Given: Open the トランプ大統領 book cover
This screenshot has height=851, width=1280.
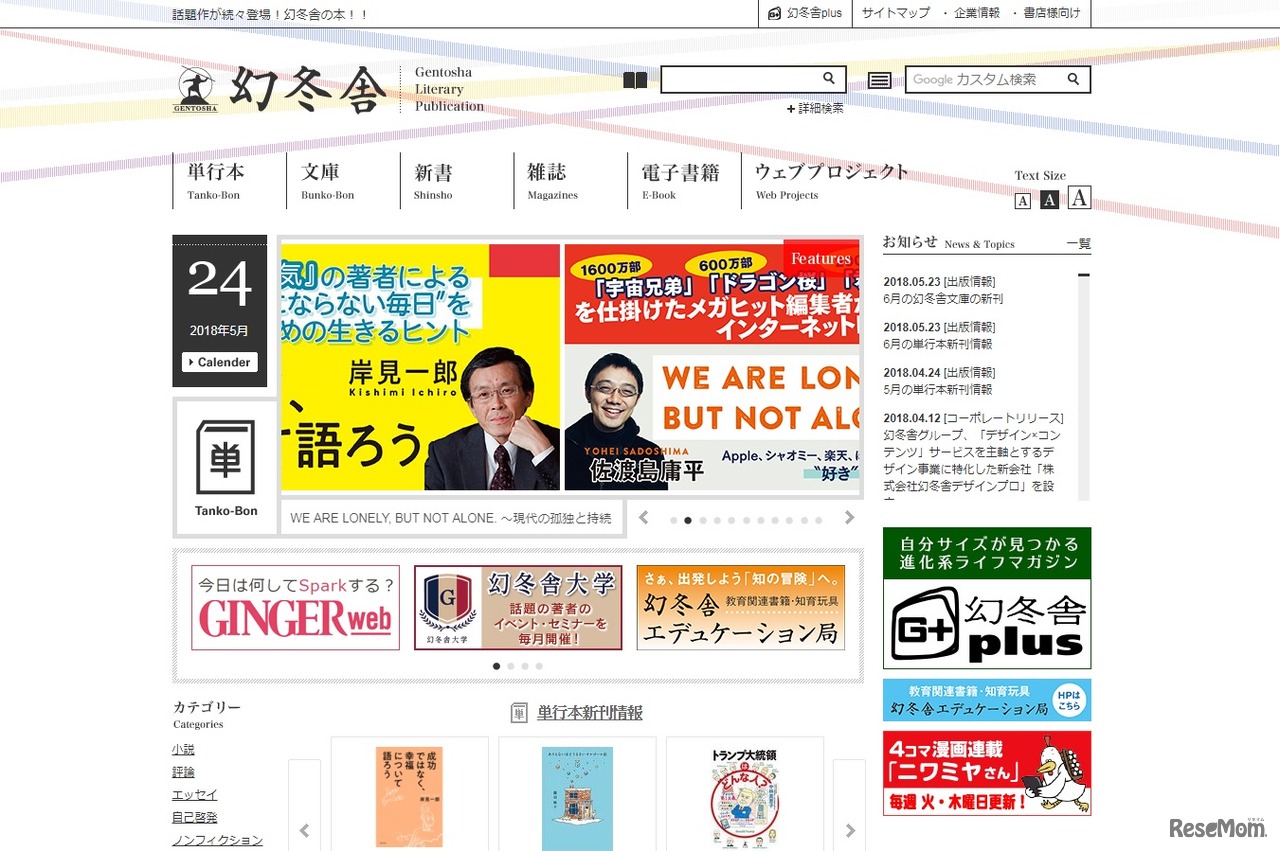Looking at the screenshot, I should pos(745,798).
